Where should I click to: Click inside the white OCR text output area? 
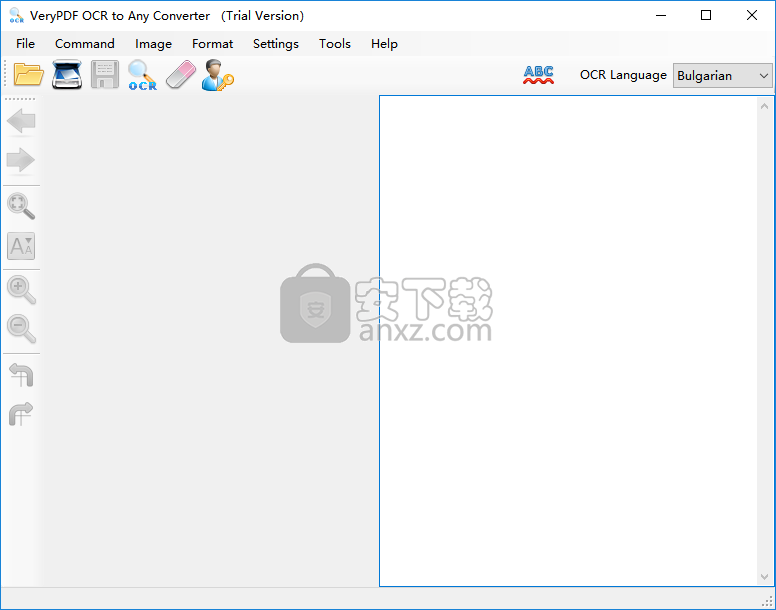pos(568,341)
